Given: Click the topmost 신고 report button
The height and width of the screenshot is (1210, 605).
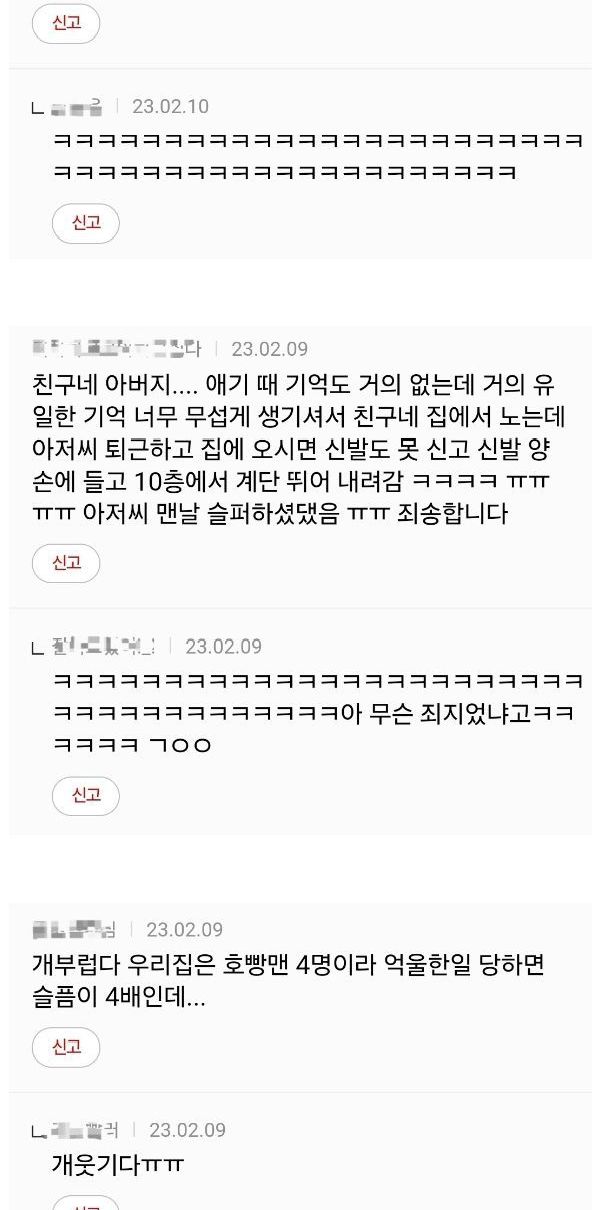Looking at the screenshot, I should click(x=67, y=22).
